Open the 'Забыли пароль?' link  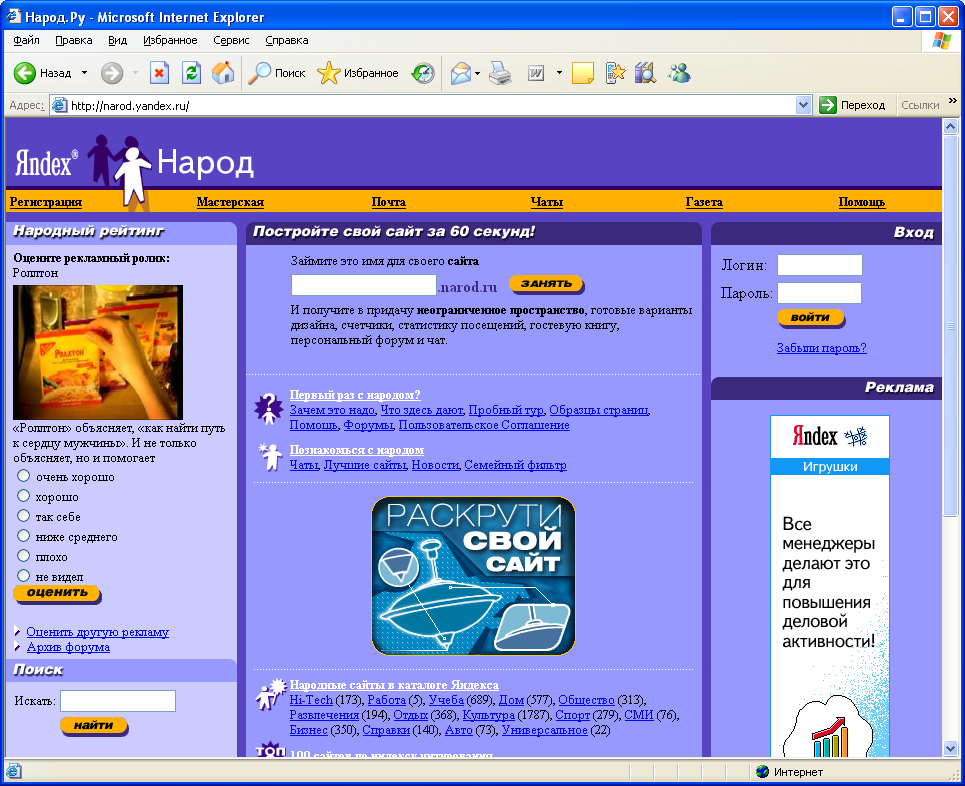822,348
